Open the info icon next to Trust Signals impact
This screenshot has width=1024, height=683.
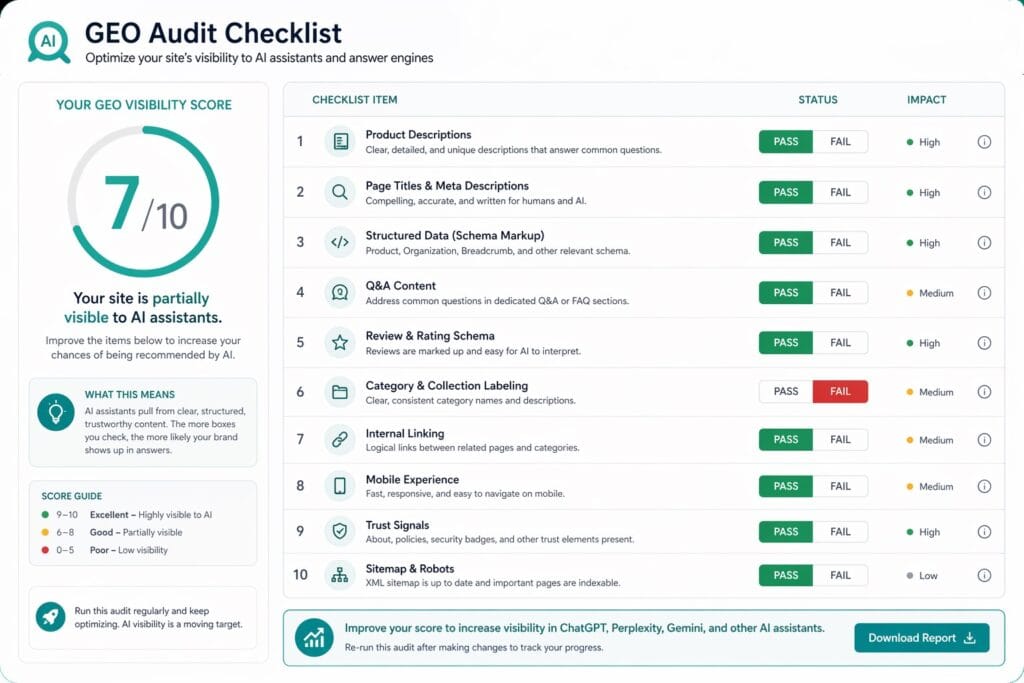coord(984,531)
